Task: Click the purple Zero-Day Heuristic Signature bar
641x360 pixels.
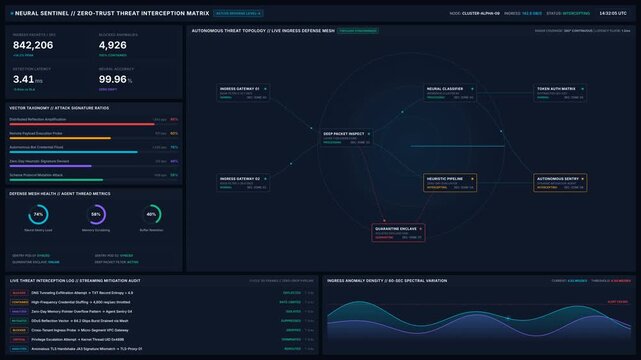Action: (51, 166)
